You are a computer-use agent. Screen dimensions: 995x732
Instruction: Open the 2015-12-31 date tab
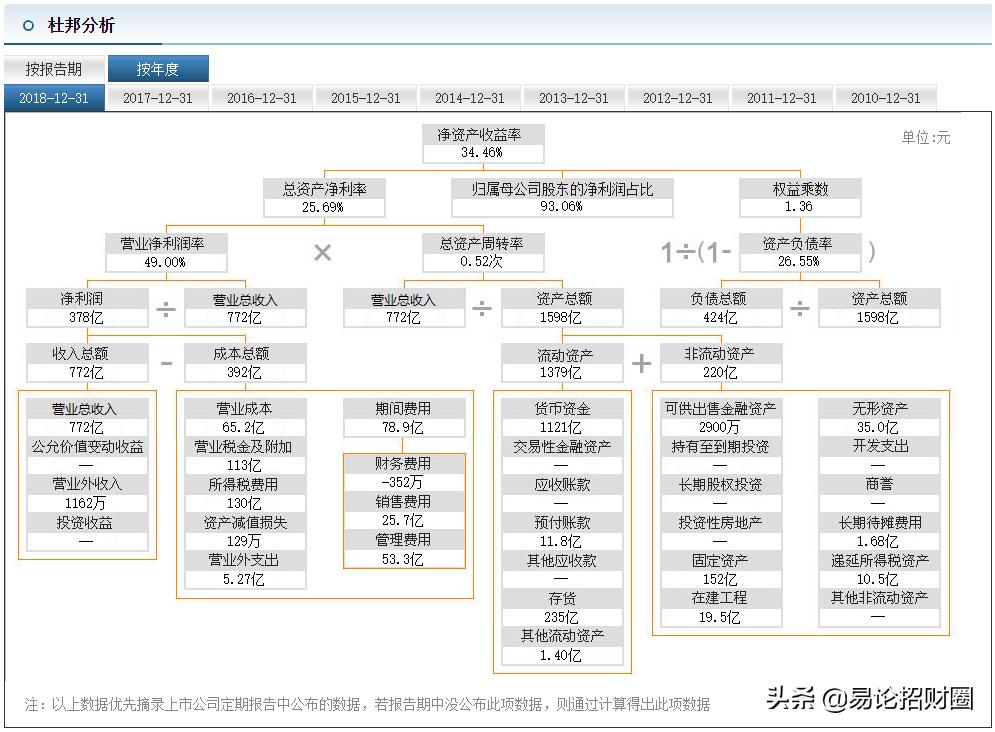[366, 98]
